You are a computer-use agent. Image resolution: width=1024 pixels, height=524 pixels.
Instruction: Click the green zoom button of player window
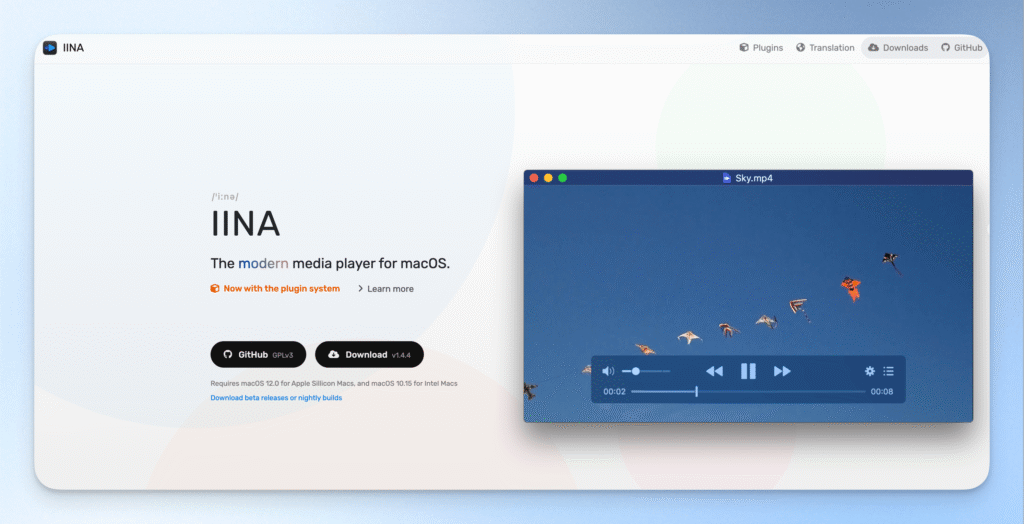pos(562,178)
